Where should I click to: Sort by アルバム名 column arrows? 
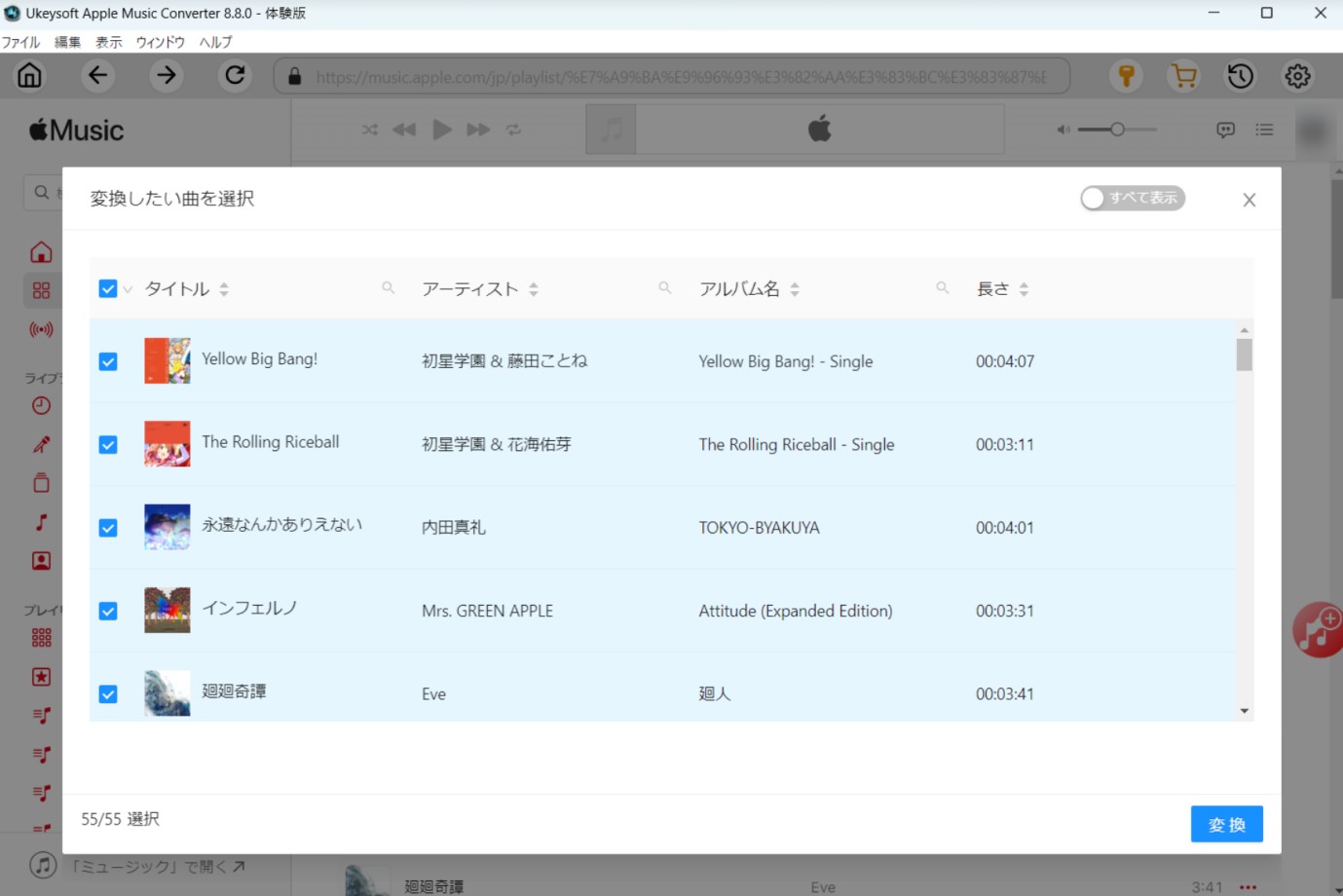795,289
